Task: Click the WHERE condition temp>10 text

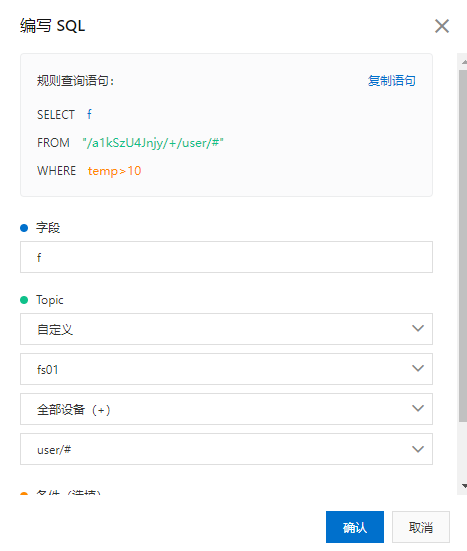Action: point(115,171)
